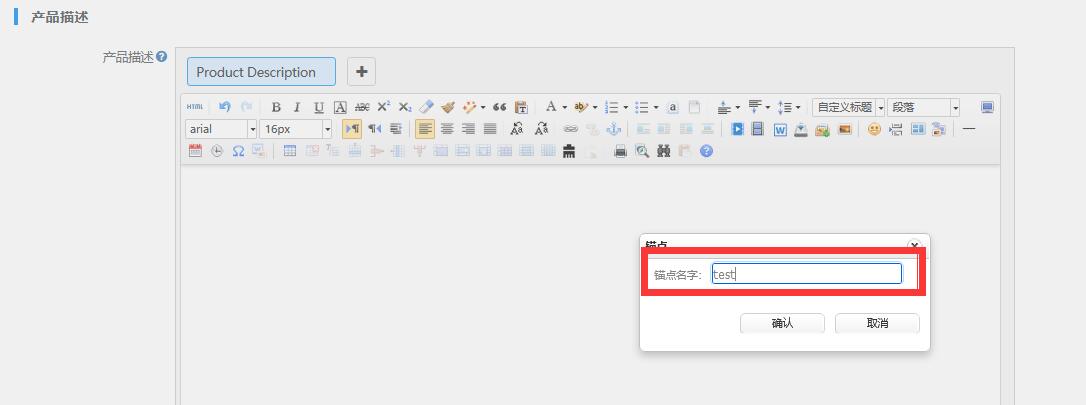Insert special character with omega icon
The height and width of the screenshot is (405, 1086).
(238, 151)
